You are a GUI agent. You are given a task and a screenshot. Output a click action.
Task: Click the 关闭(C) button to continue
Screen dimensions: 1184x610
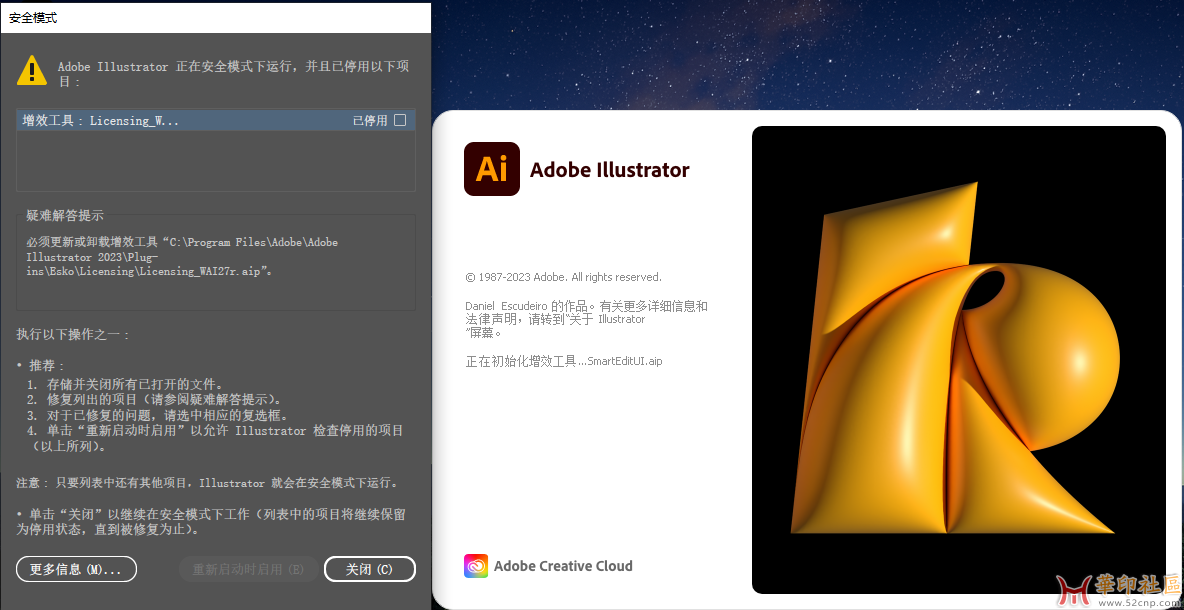point(370,569)
